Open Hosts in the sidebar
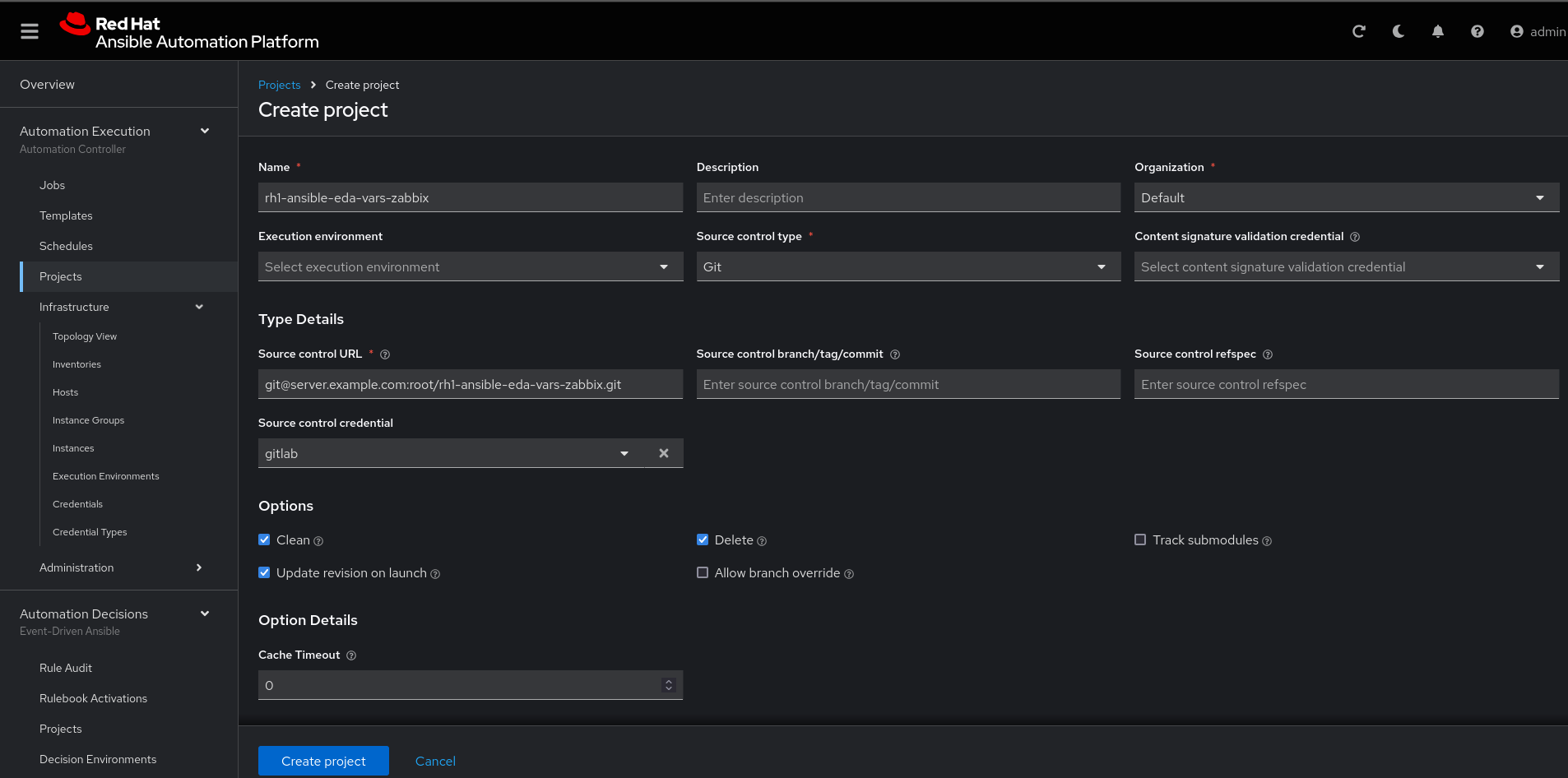Image resolution: width=1568 pixels, height=778 pixels. pyautogui.click(x=65, y=392)
